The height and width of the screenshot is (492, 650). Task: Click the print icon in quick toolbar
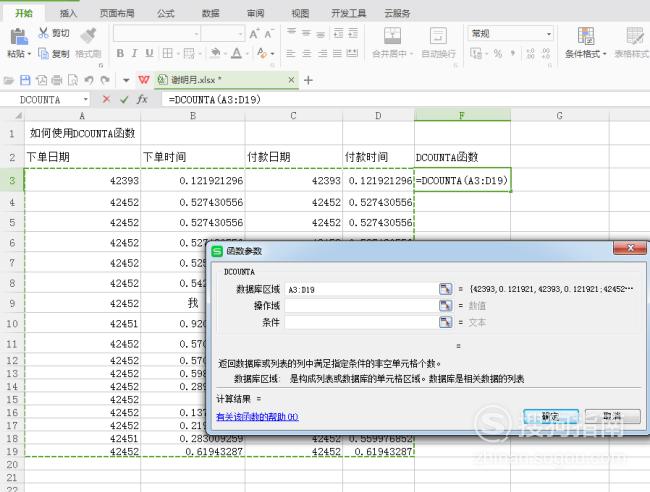pyautogui.click(x=57, y=80)
